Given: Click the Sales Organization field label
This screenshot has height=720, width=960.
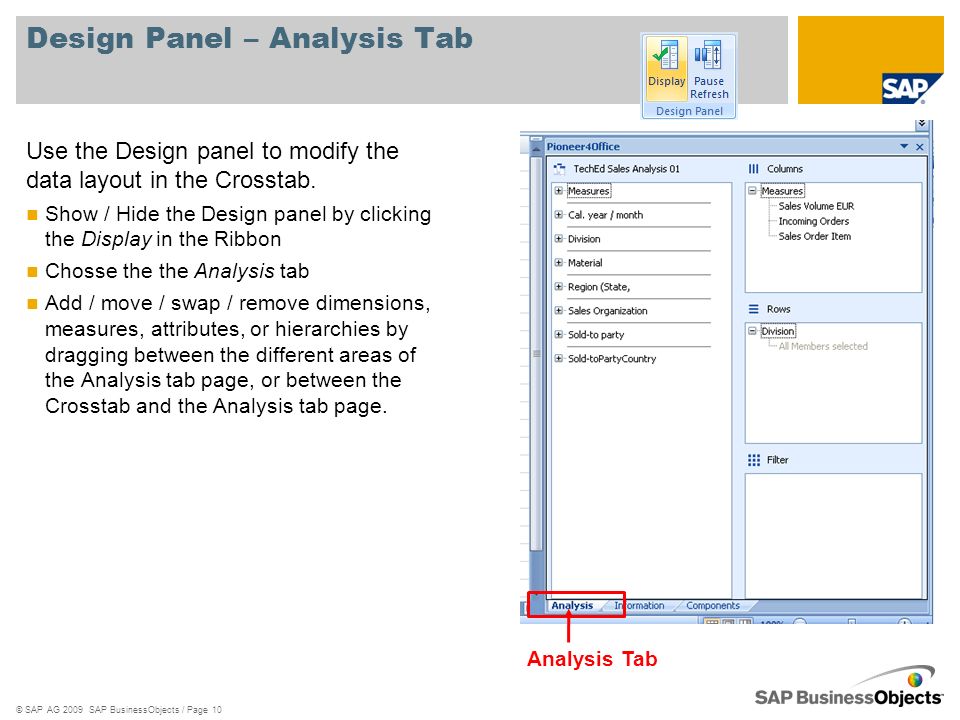Looking at the screenshot, I should [607, 310].
